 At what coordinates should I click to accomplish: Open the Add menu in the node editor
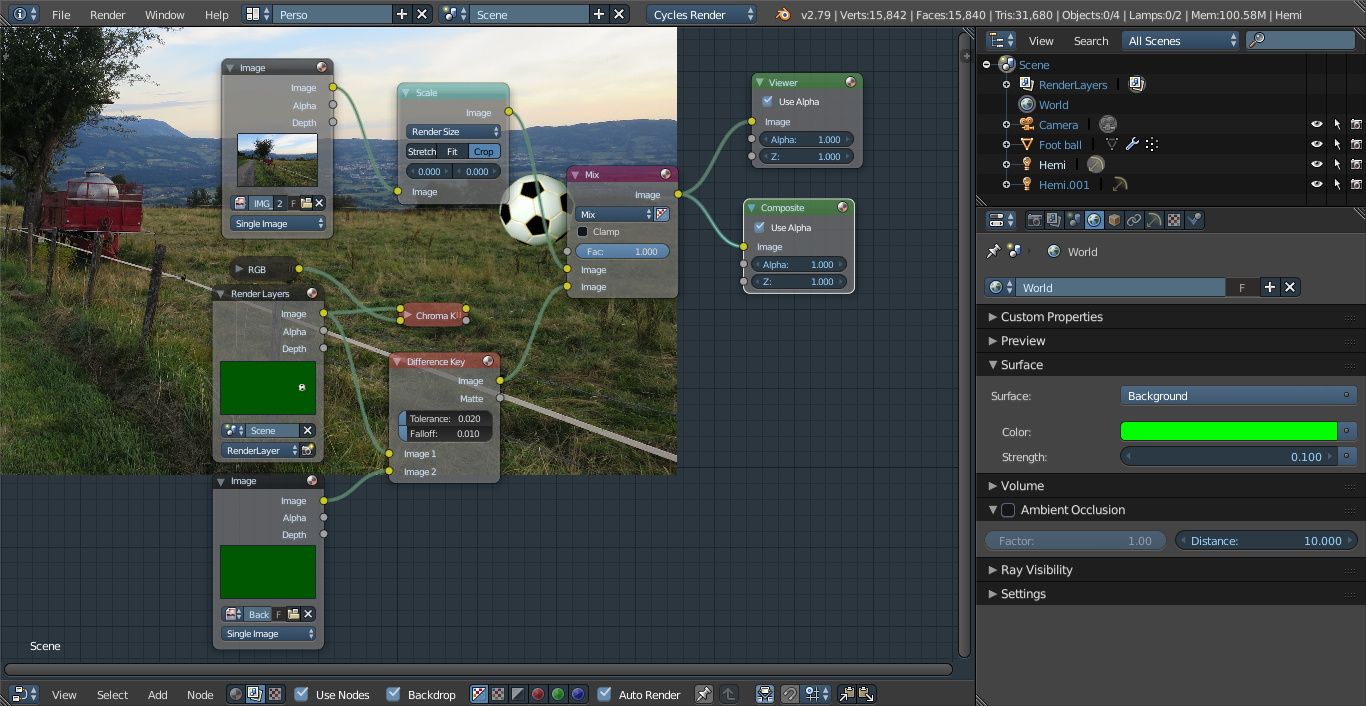click(158, 694)
